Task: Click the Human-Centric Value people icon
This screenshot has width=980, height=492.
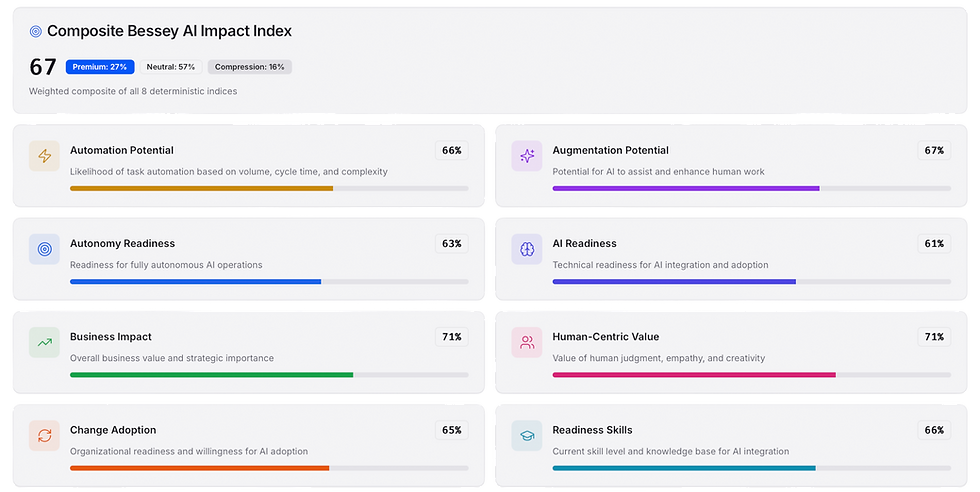Action: 527,343
